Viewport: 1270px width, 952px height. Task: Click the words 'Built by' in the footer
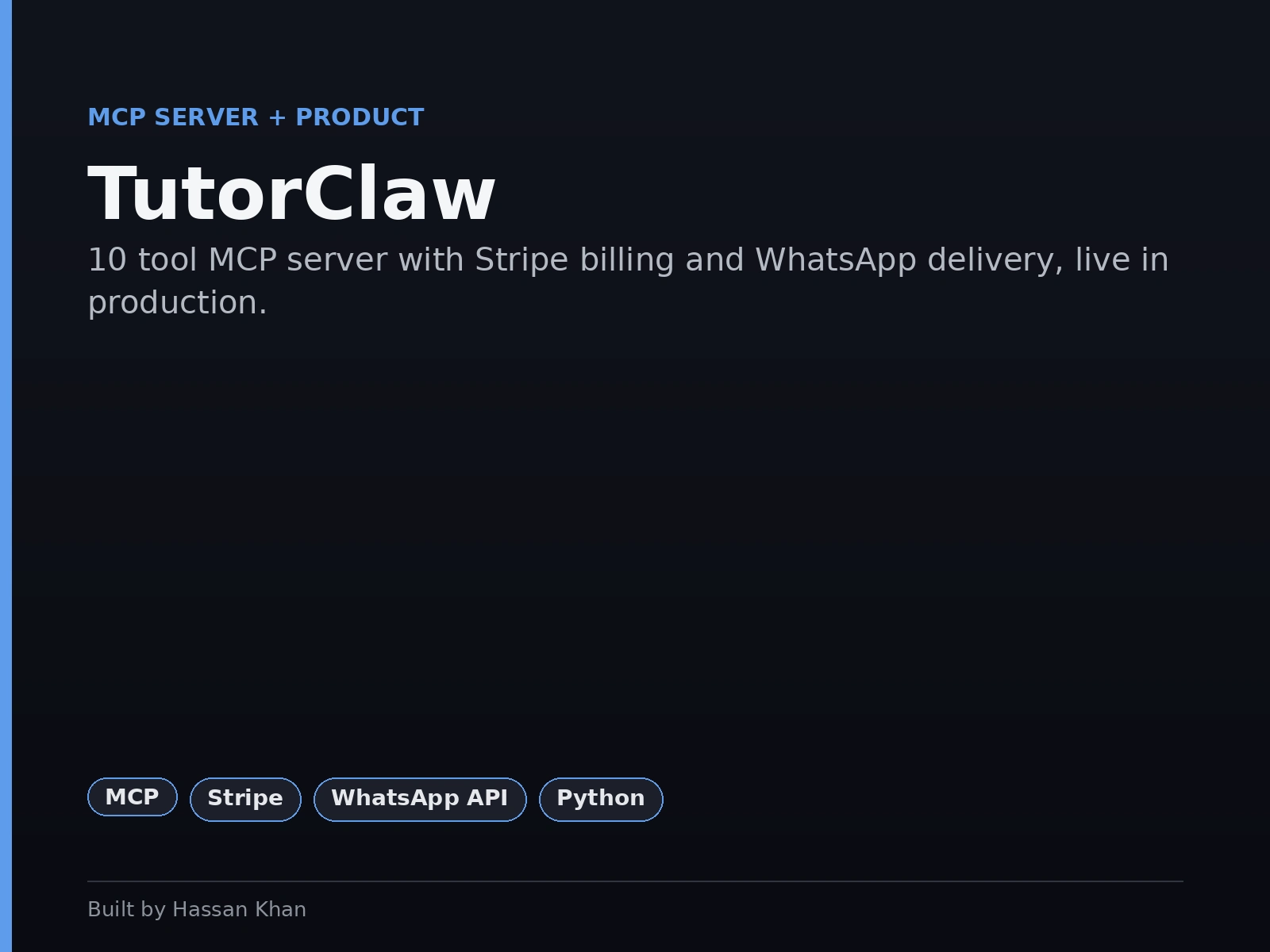(127, 909)
